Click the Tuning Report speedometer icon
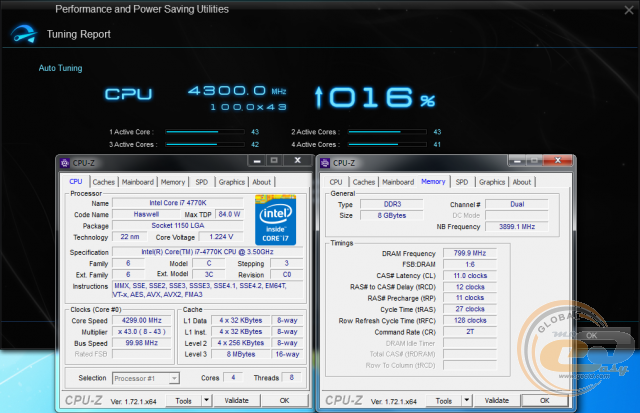Image resolution: width=640 pixels, height=413 pixels. pyautogui.click(x=24, y=34)
